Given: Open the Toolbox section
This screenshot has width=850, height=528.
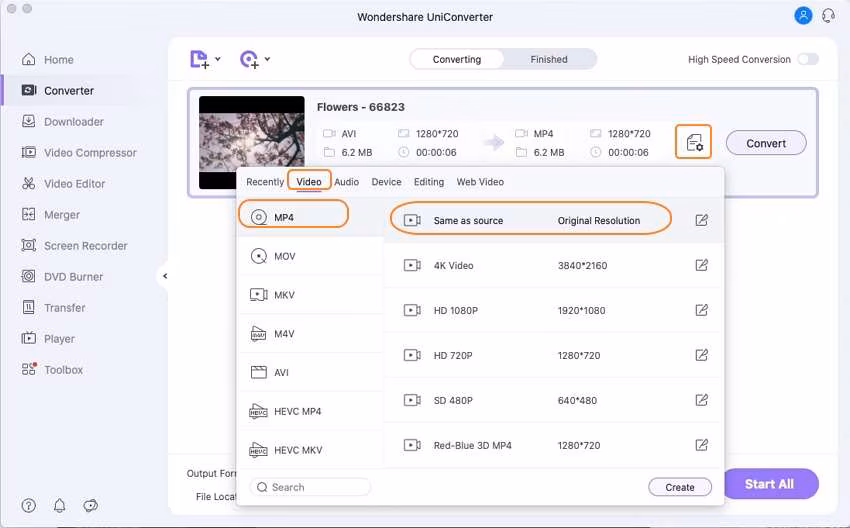Looking at the screenshot, I should [52, 370].
